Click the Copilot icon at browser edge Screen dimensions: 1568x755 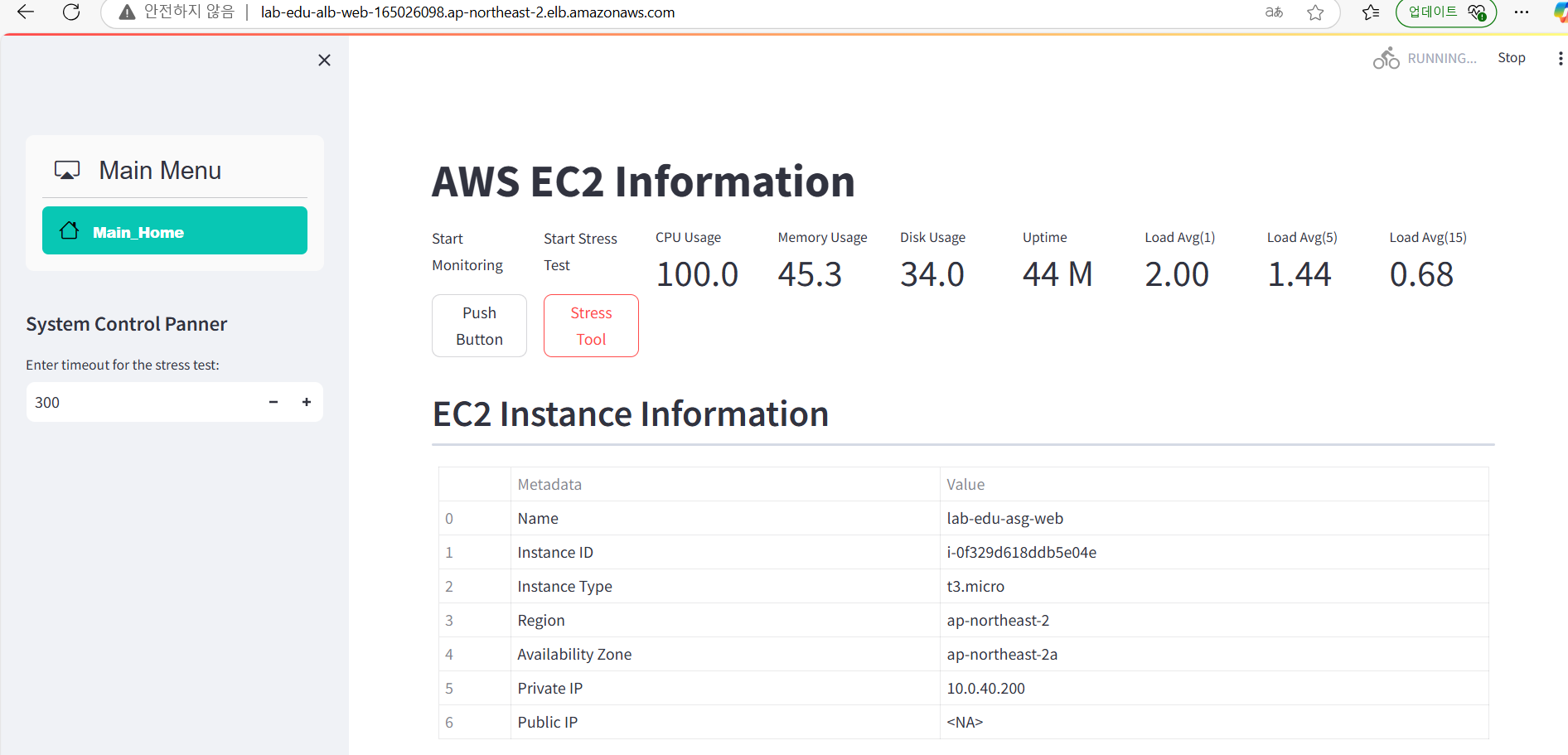coord(1561,12)
